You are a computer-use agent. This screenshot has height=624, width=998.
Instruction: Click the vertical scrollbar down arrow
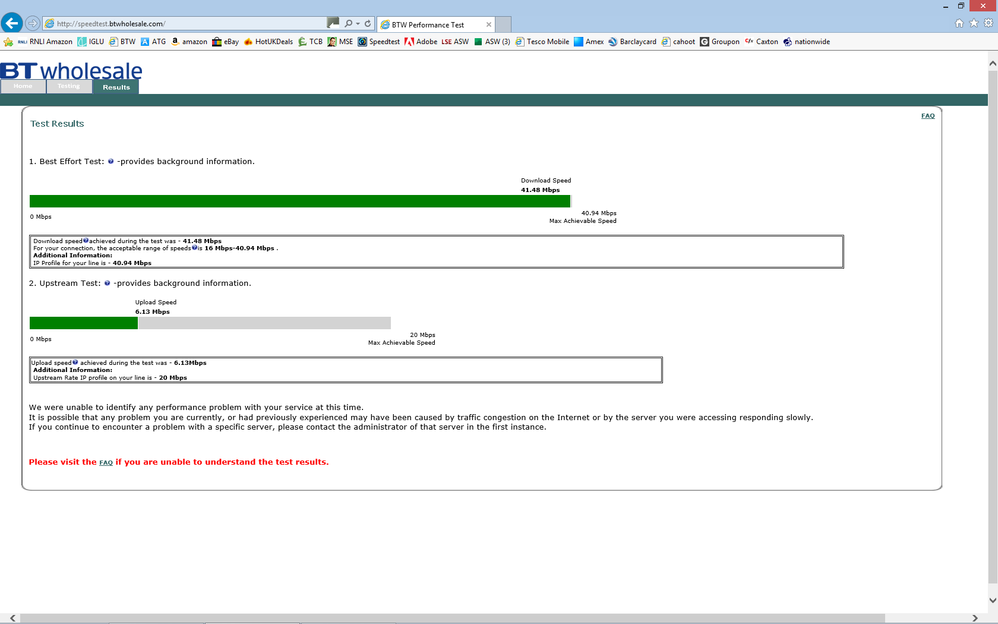(992, 600)
